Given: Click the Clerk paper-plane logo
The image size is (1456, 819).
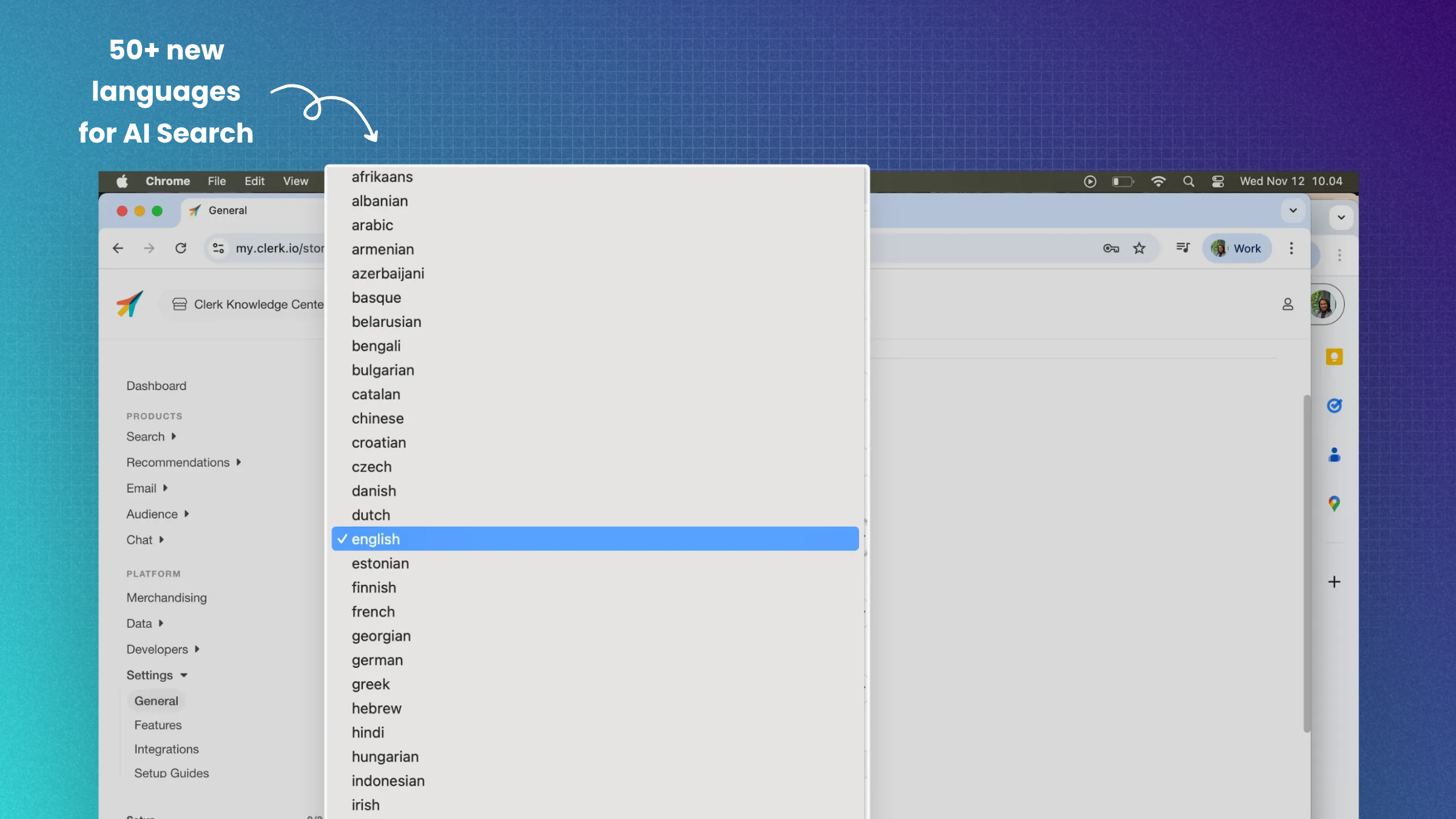Looking at the screenshot, I should click(x=129, y=304).
